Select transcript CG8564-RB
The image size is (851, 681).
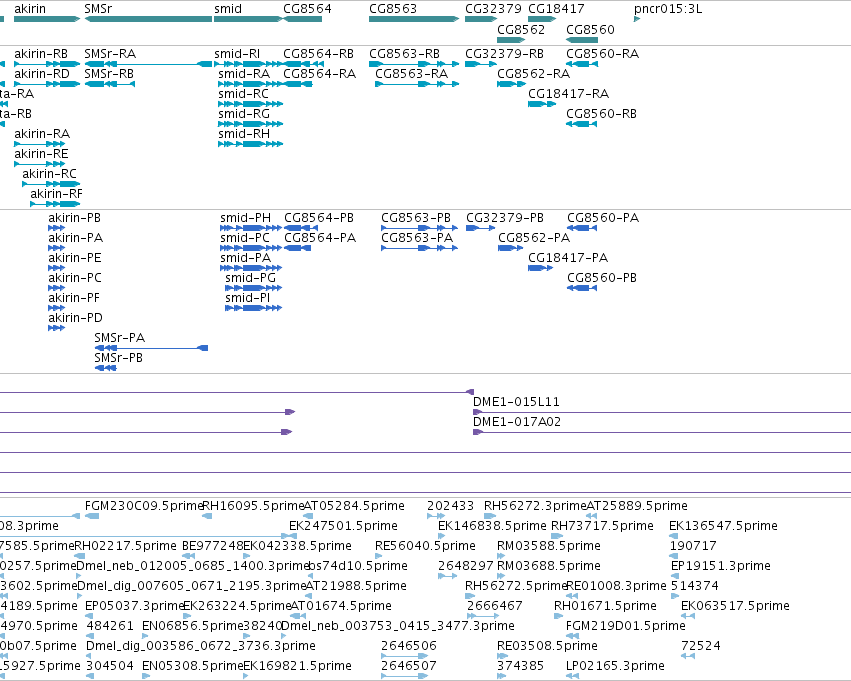319,54
